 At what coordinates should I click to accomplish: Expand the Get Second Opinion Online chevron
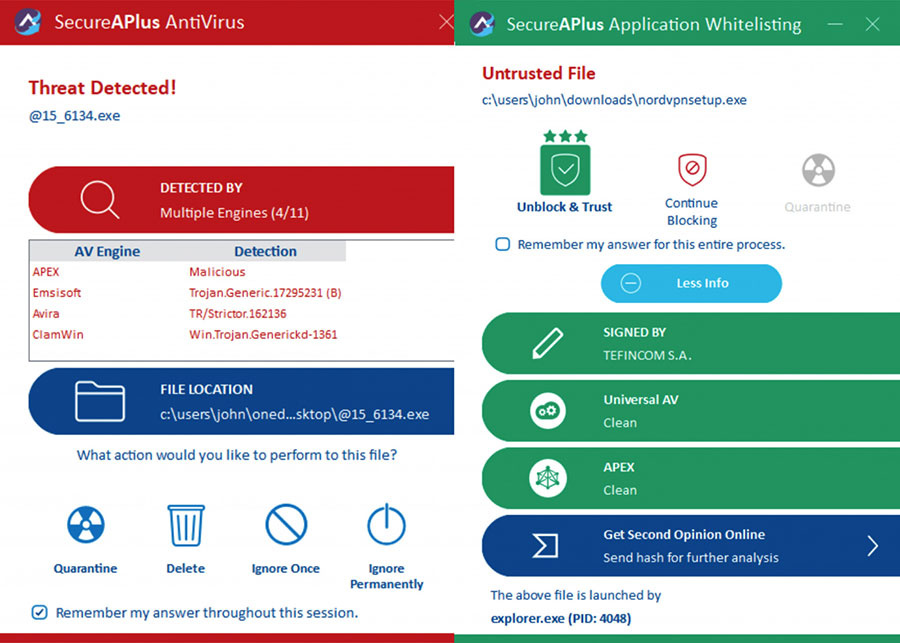tap(872, 545)
